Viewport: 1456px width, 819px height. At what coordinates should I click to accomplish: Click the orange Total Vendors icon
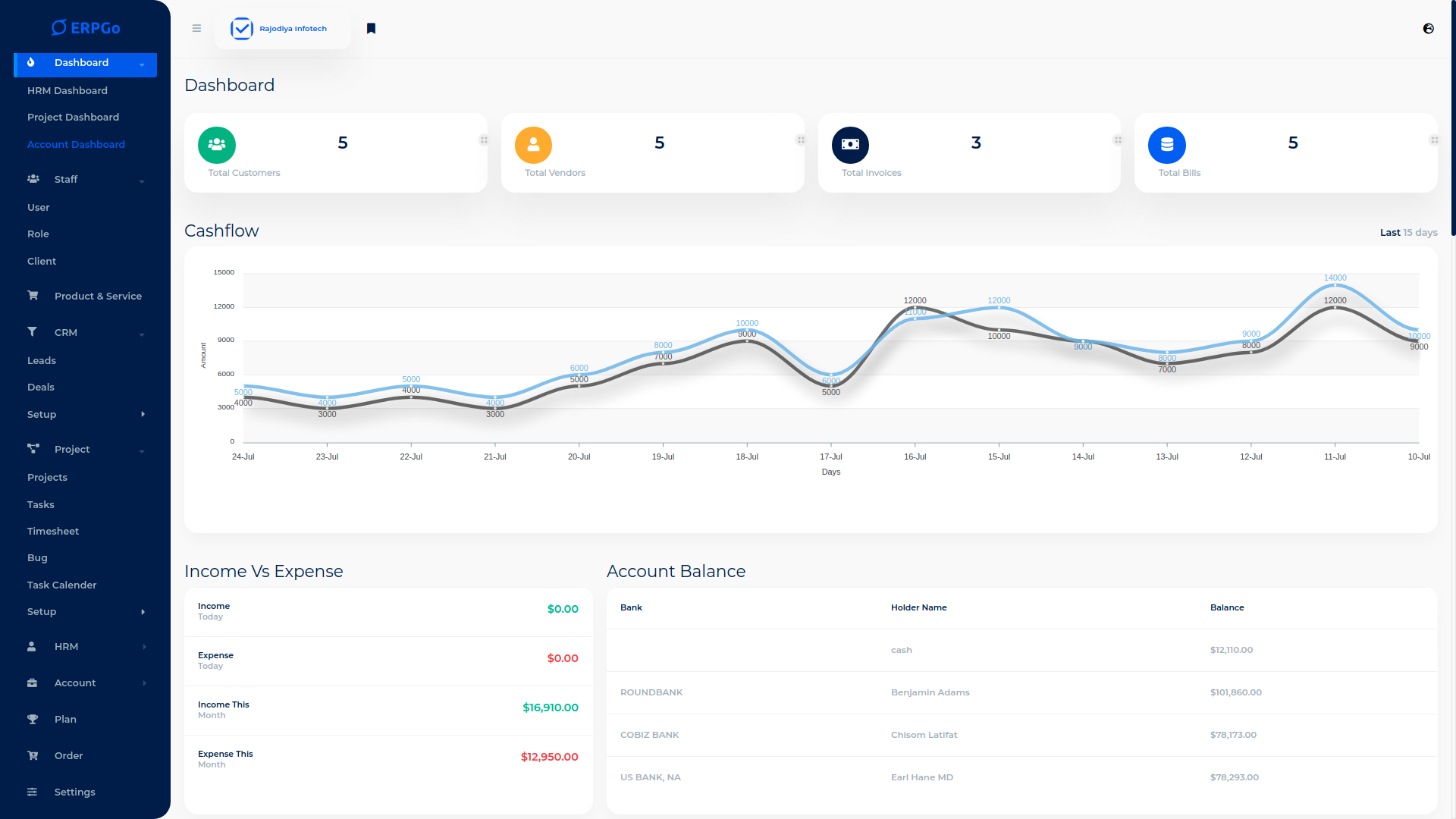(x=533, y=145)
